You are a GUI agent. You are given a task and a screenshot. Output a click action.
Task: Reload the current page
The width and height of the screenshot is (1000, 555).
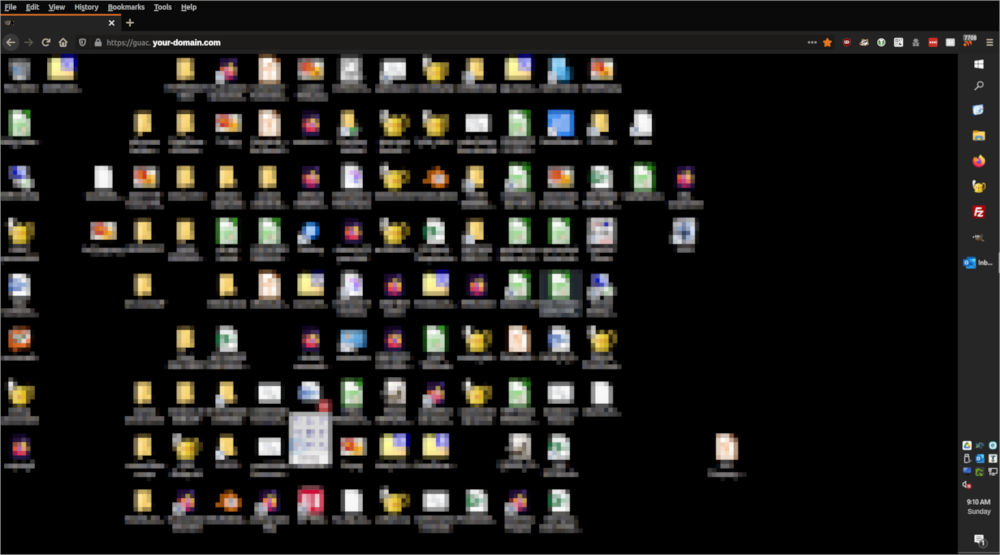[x=46, y=43]
